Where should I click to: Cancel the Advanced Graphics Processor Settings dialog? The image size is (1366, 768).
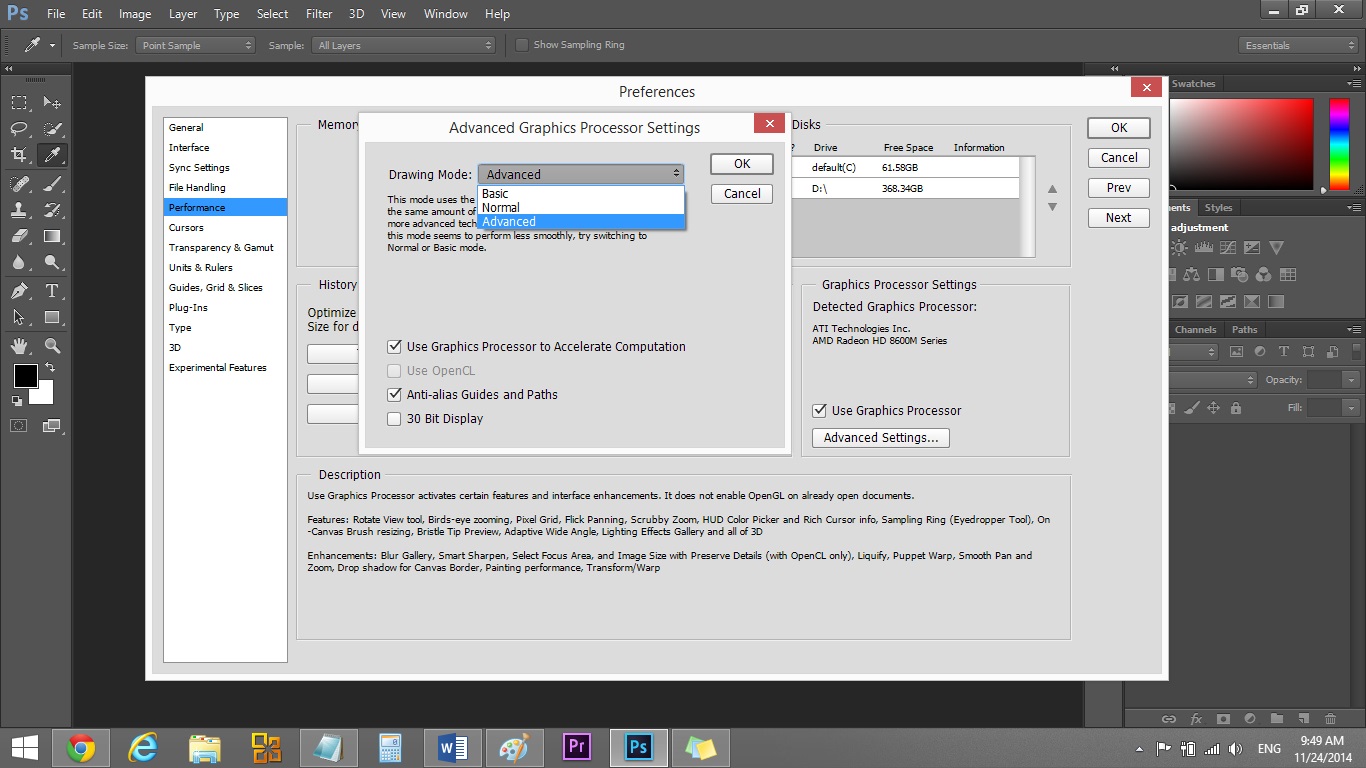click(x=742, y=194)
